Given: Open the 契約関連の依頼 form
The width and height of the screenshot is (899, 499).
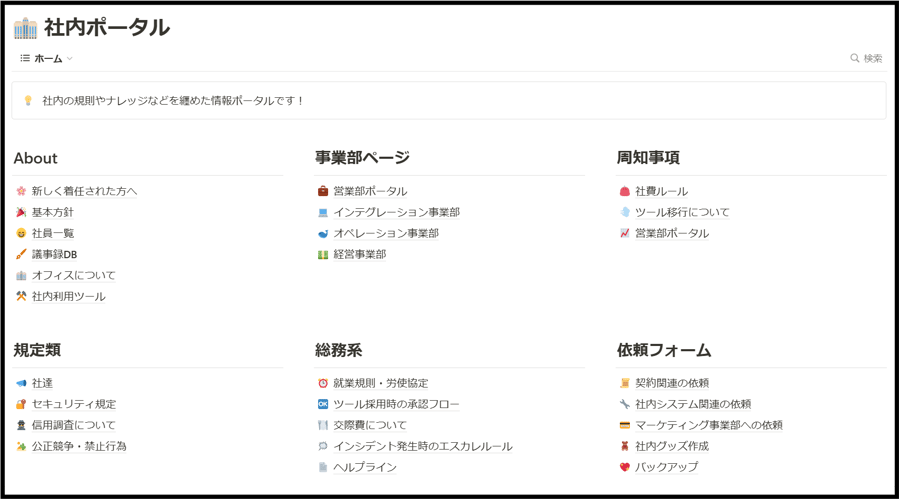Looking at the screenshot, I should coord(672,383).
